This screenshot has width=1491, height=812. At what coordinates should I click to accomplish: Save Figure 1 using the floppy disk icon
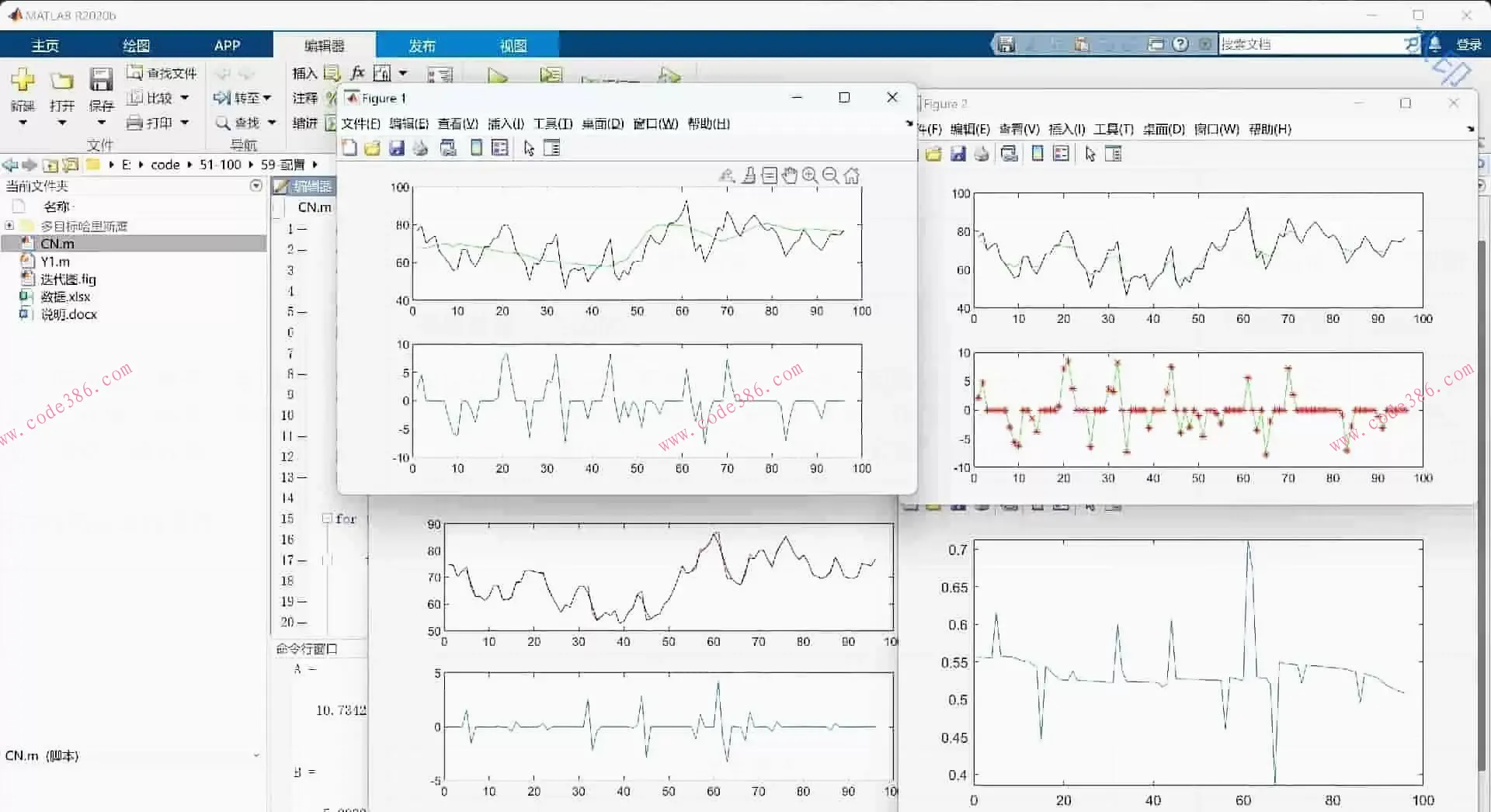(x=397, y=148)
